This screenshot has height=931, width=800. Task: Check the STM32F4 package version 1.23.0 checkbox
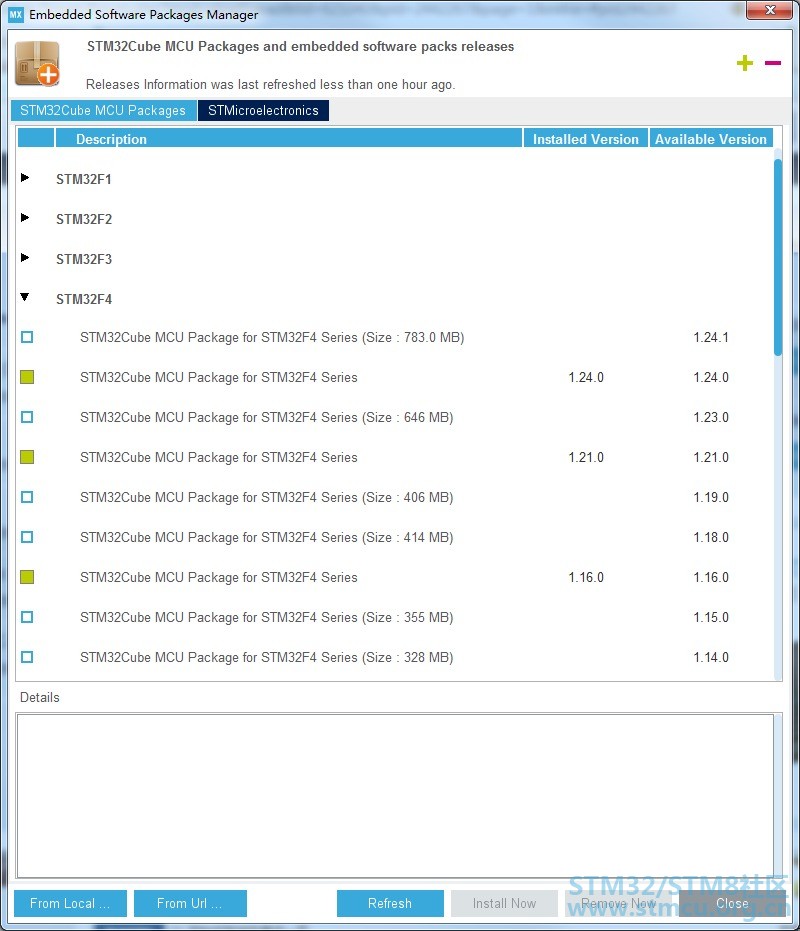click(27, 417)
